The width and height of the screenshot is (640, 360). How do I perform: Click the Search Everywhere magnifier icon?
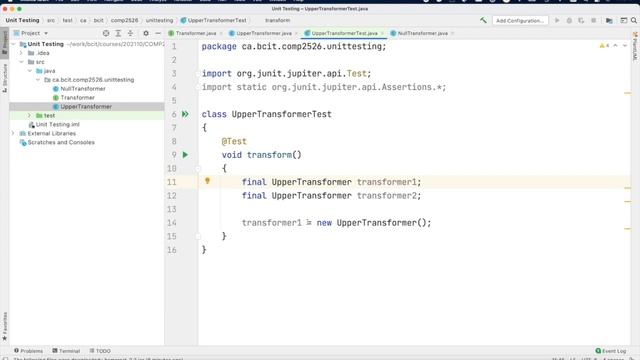tap(634, 20)
